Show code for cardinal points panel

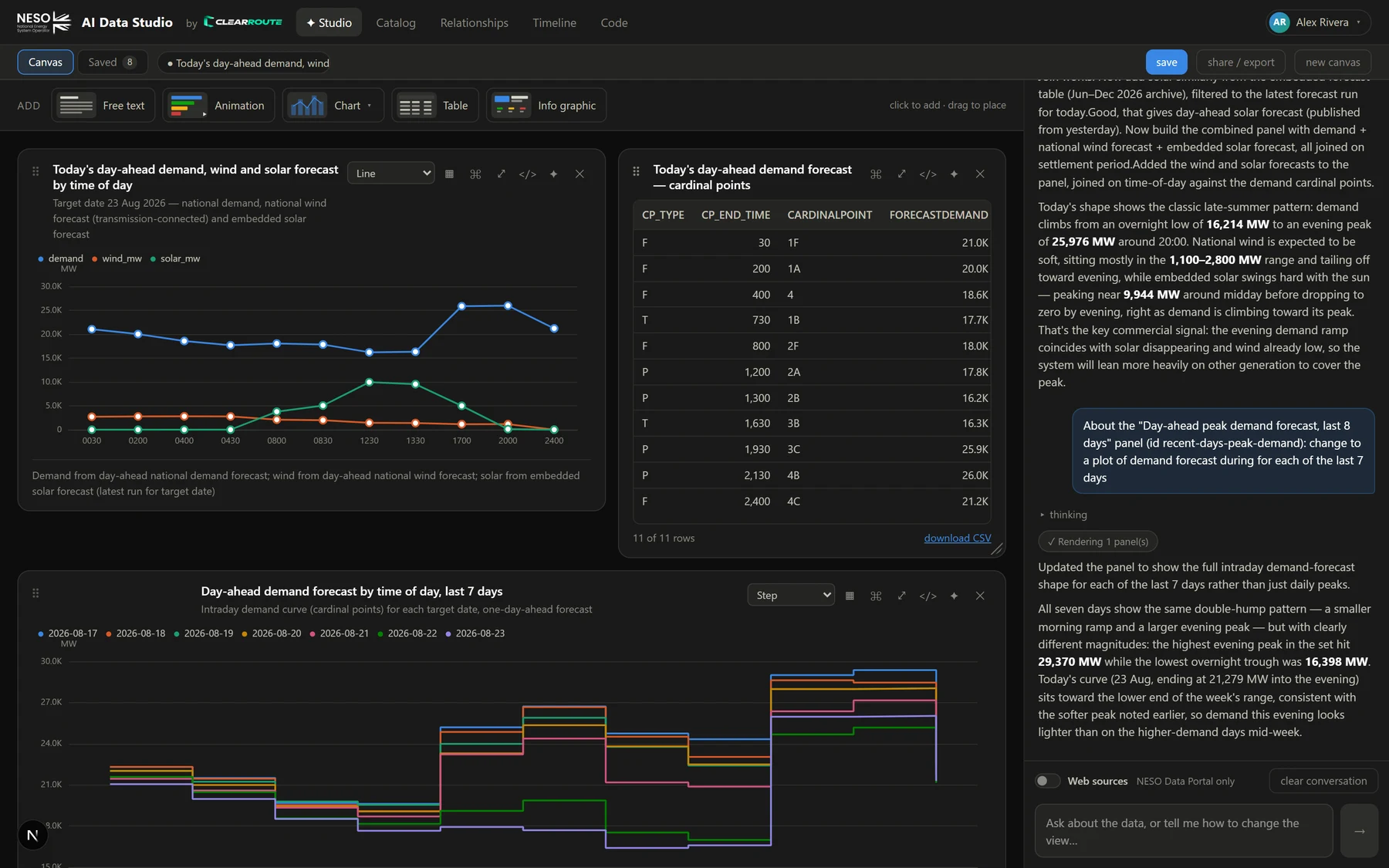(928, 174)
